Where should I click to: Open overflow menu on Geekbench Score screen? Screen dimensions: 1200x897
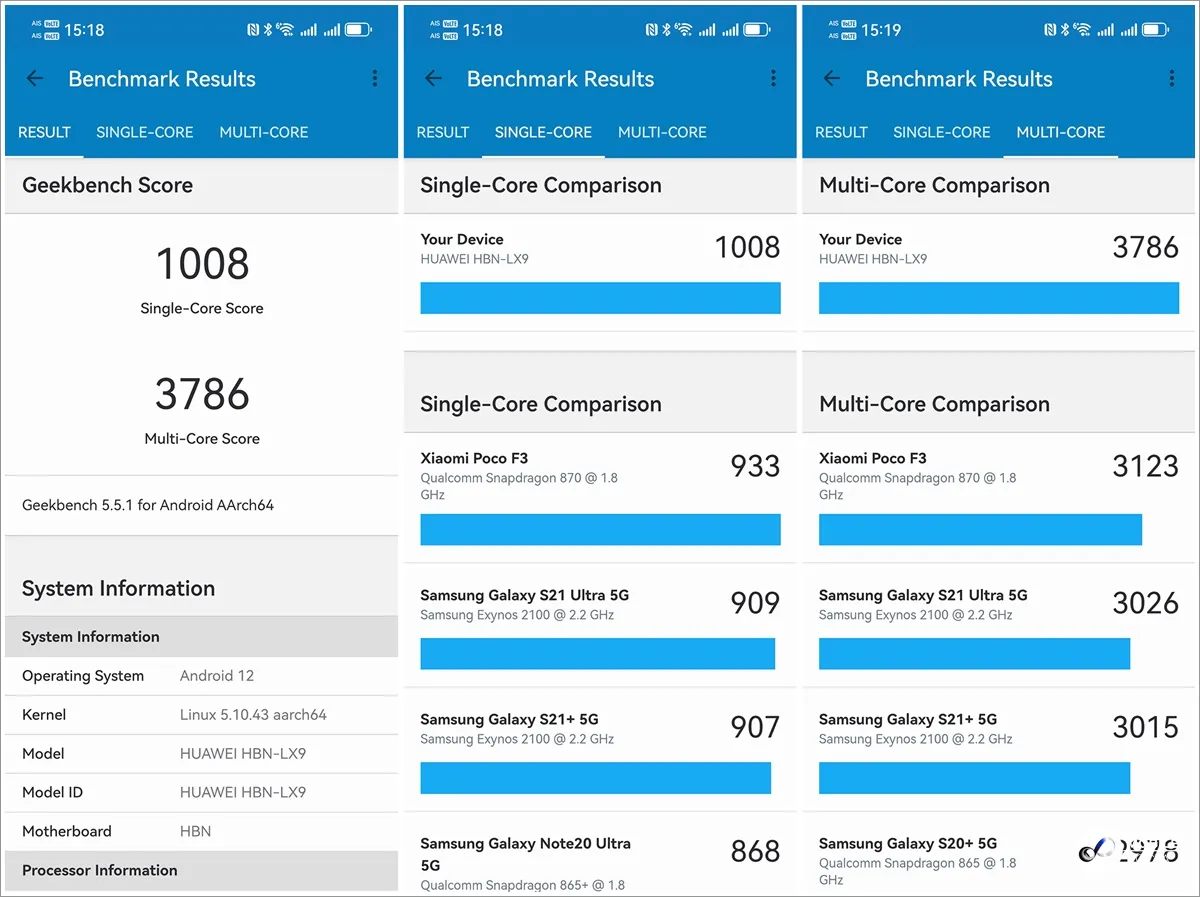click(375, 79)
